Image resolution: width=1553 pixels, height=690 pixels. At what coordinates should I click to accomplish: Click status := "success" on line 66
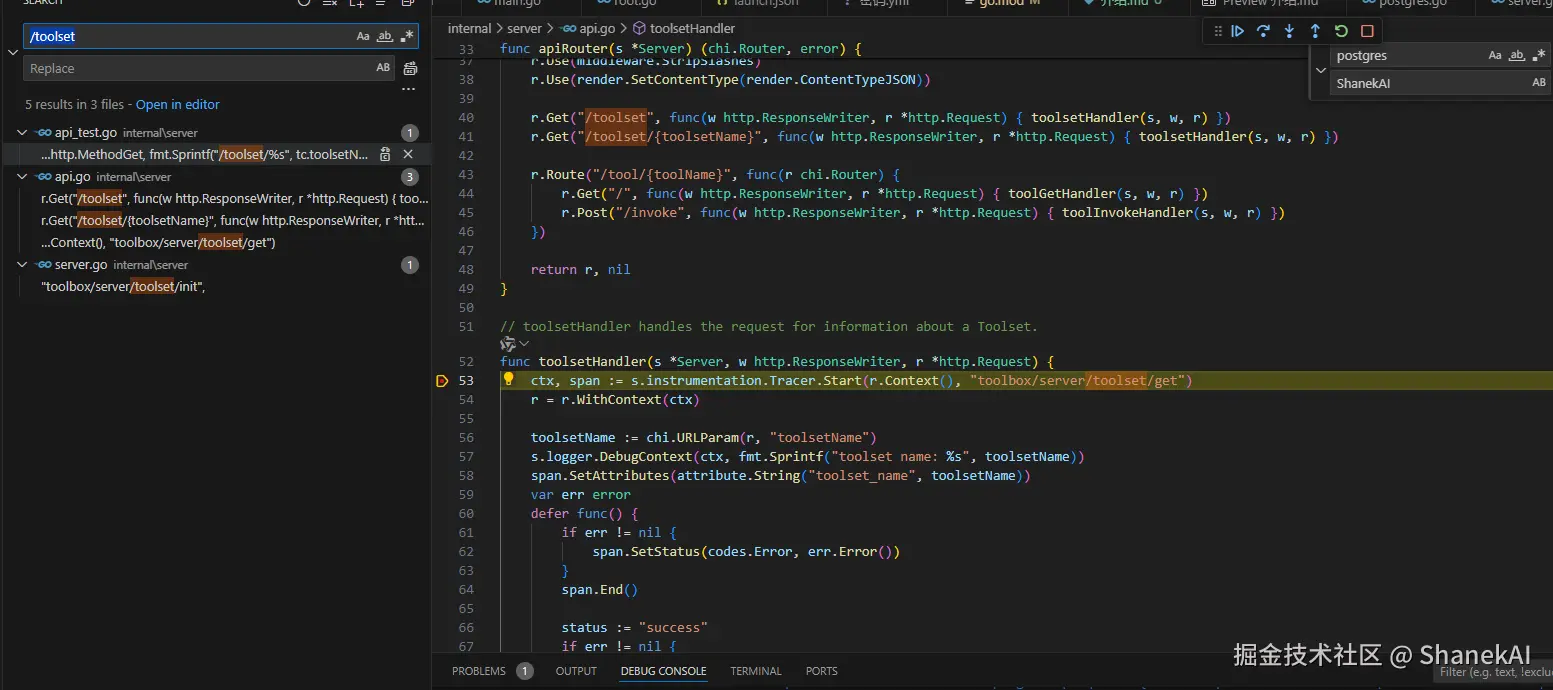point(634,627)
